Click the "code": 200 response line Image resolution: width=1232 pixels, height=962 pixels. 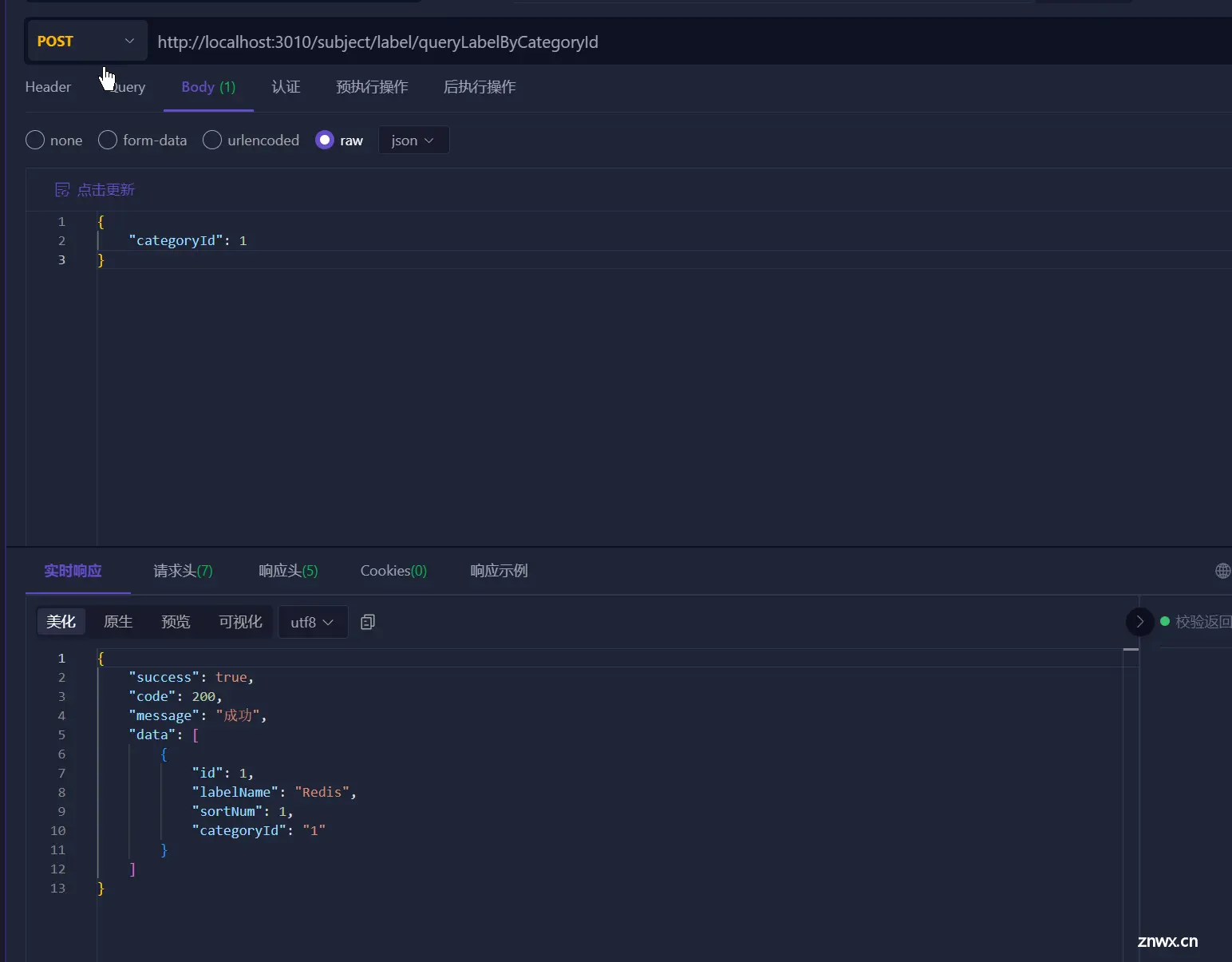coord(176,696)
